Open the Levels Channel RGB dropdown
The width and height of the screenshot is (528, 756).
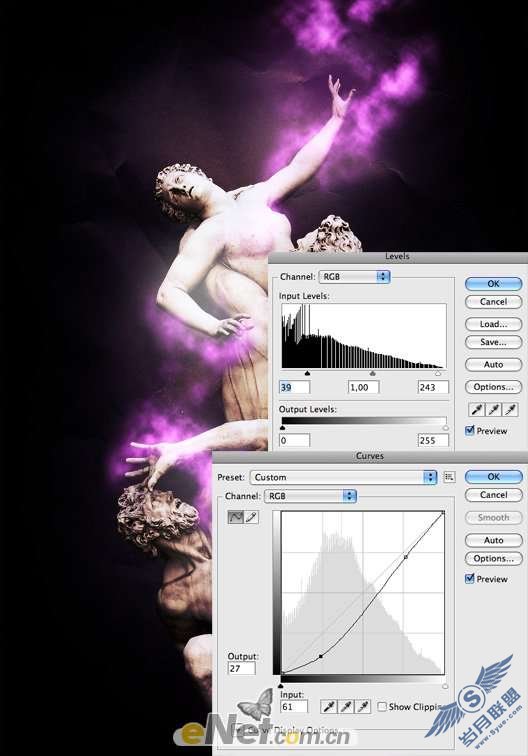pos(354,277)
